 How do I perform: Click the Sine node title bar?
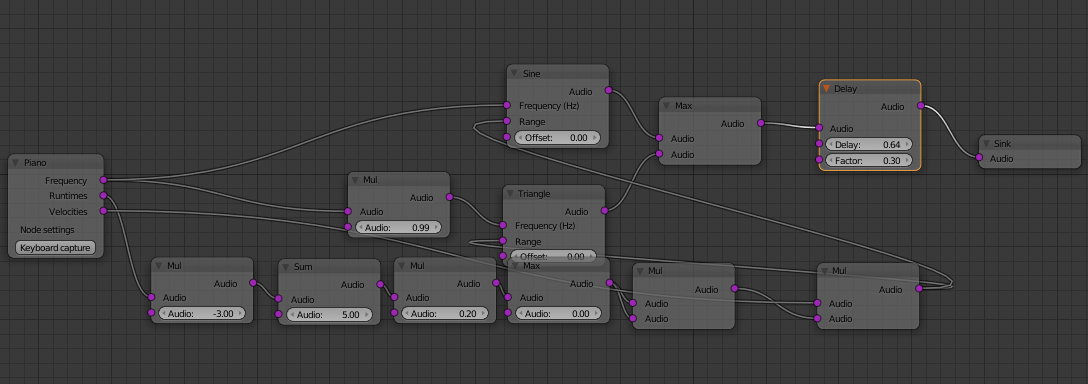(558, 74)
